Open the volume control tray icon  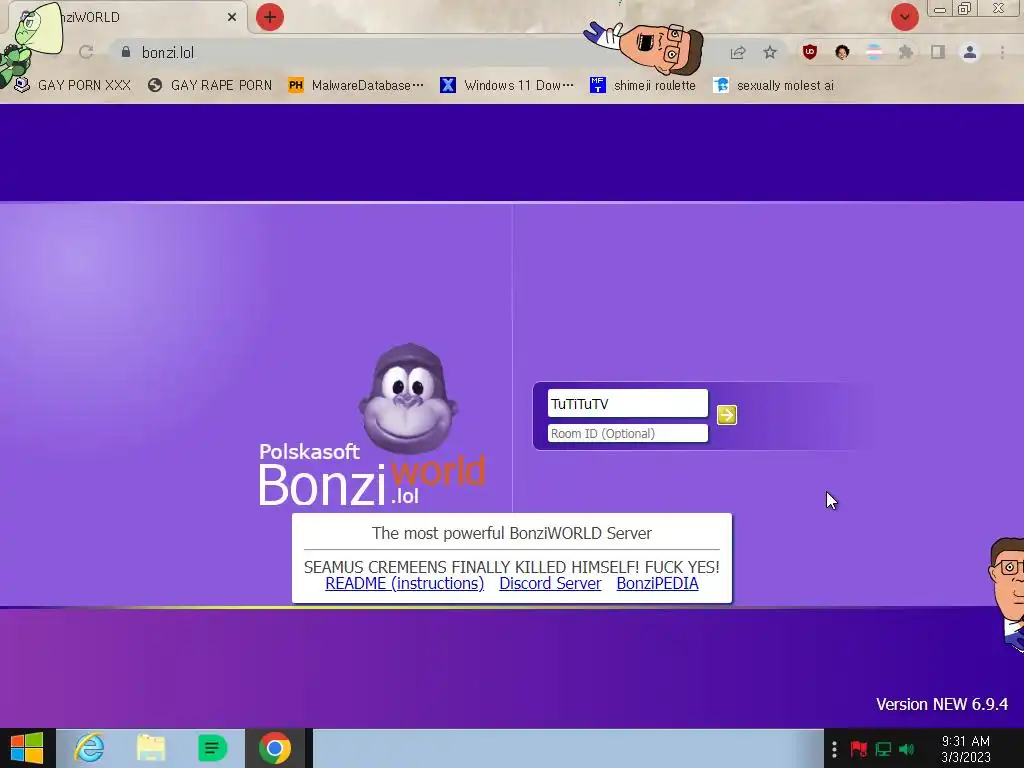[x=906, y=749]
